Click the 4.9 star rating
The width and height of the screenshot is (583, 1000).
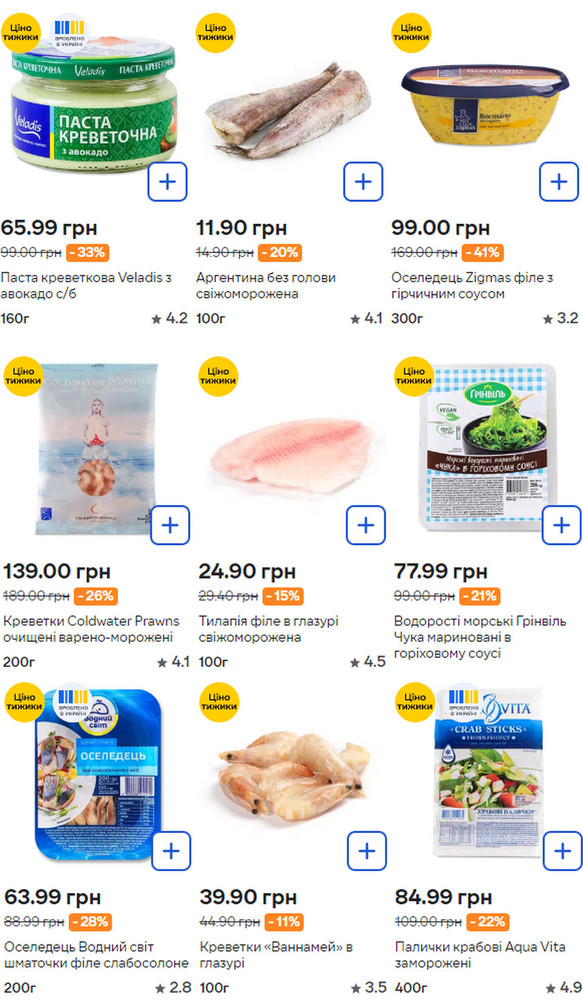(x=561, y=987)
